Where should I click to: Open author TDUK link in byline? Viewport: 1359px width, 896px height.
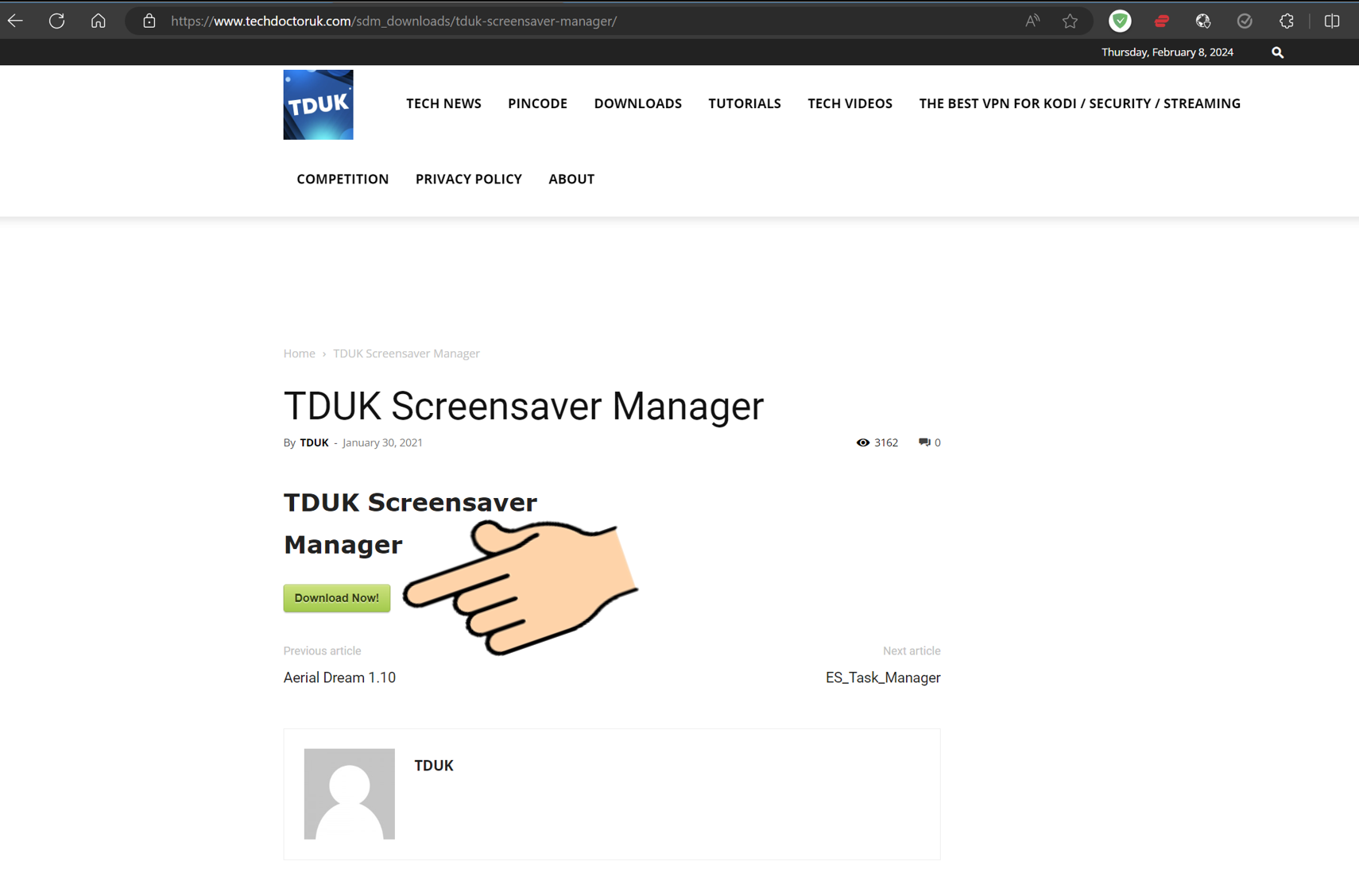[x=314, y=442]
